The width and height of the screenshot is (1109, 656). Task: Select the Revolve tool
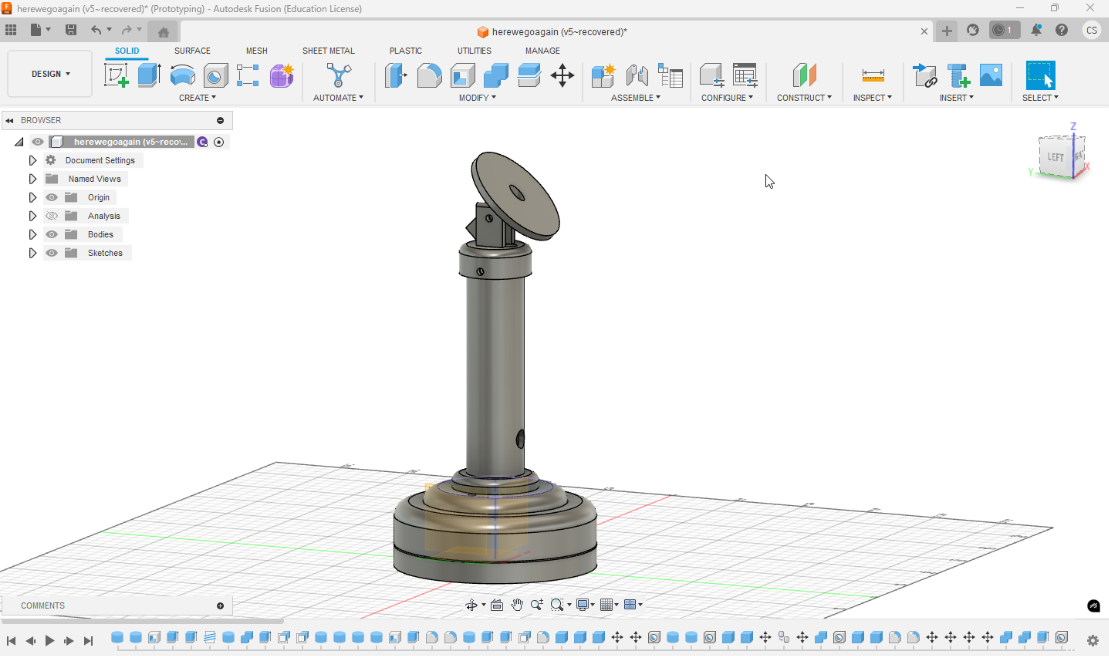tap(182, 75)
